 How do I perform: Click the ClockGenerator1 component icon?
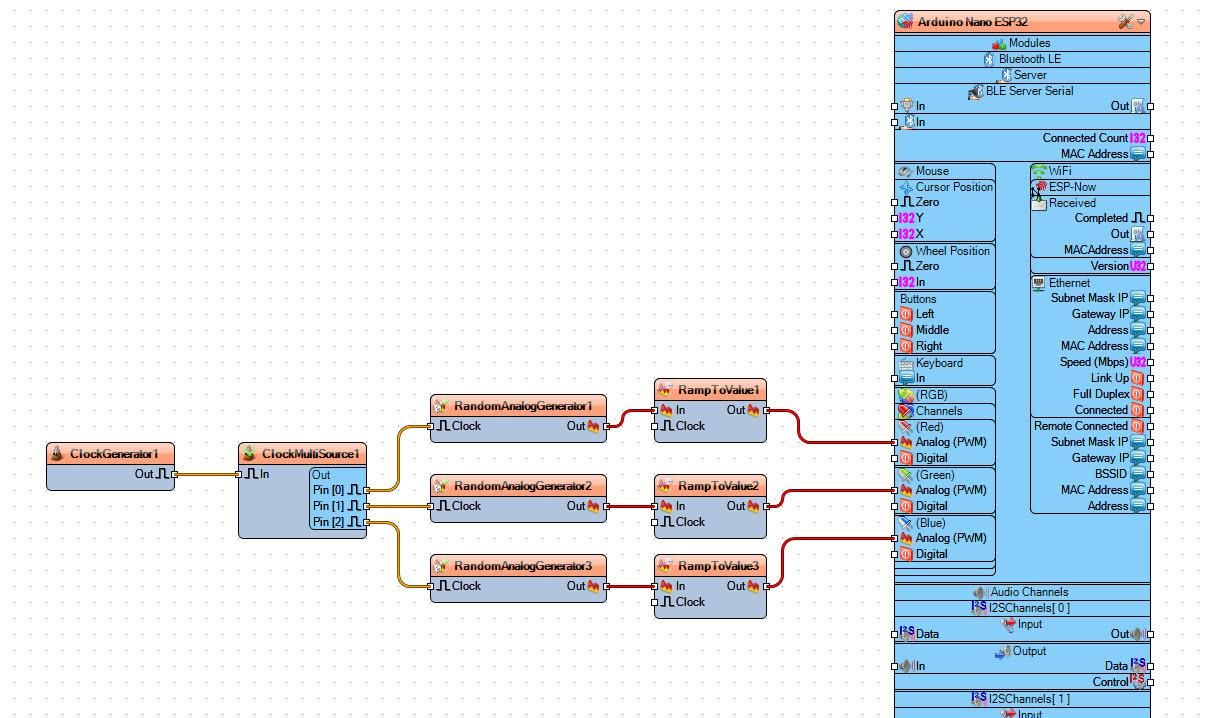[58, 454]
